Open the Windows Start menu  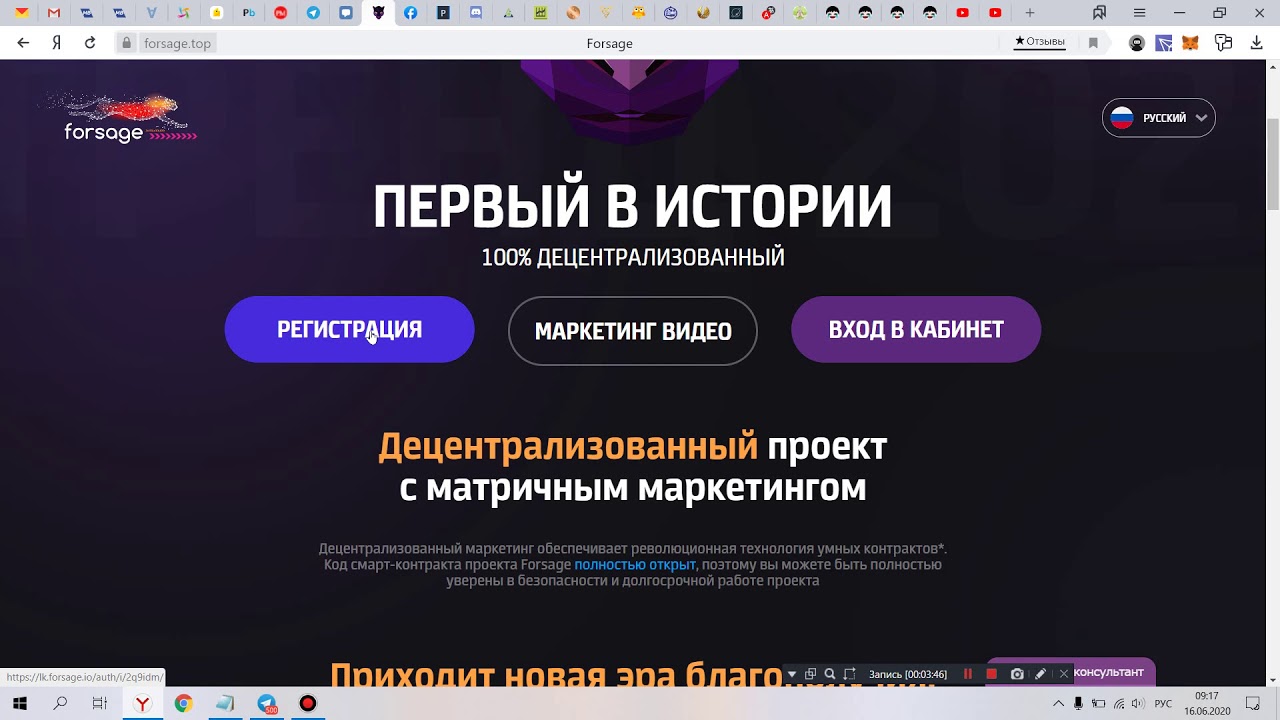(19, 704)
